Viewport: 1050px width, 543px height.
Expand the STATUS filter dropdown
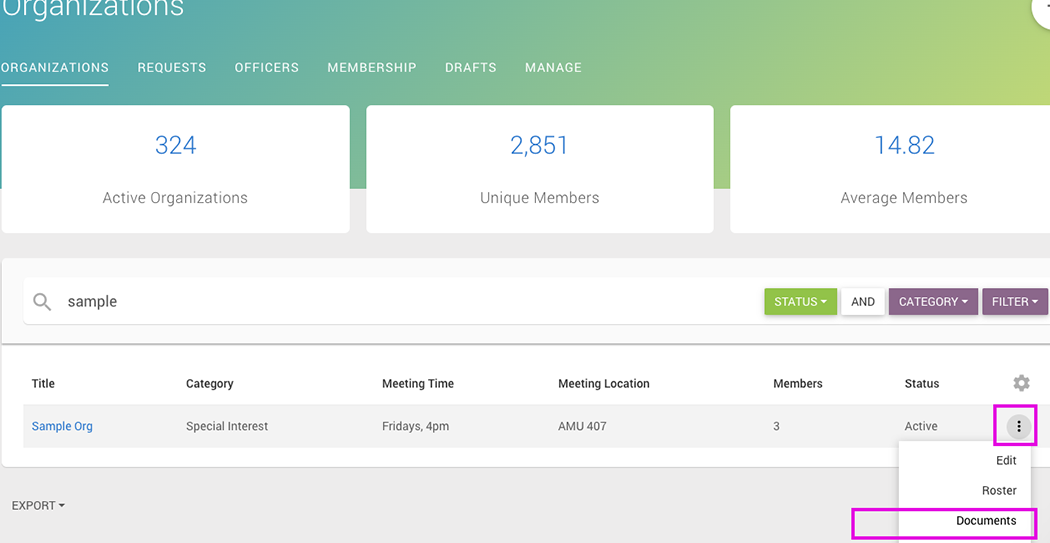click(x=800, y=302)
